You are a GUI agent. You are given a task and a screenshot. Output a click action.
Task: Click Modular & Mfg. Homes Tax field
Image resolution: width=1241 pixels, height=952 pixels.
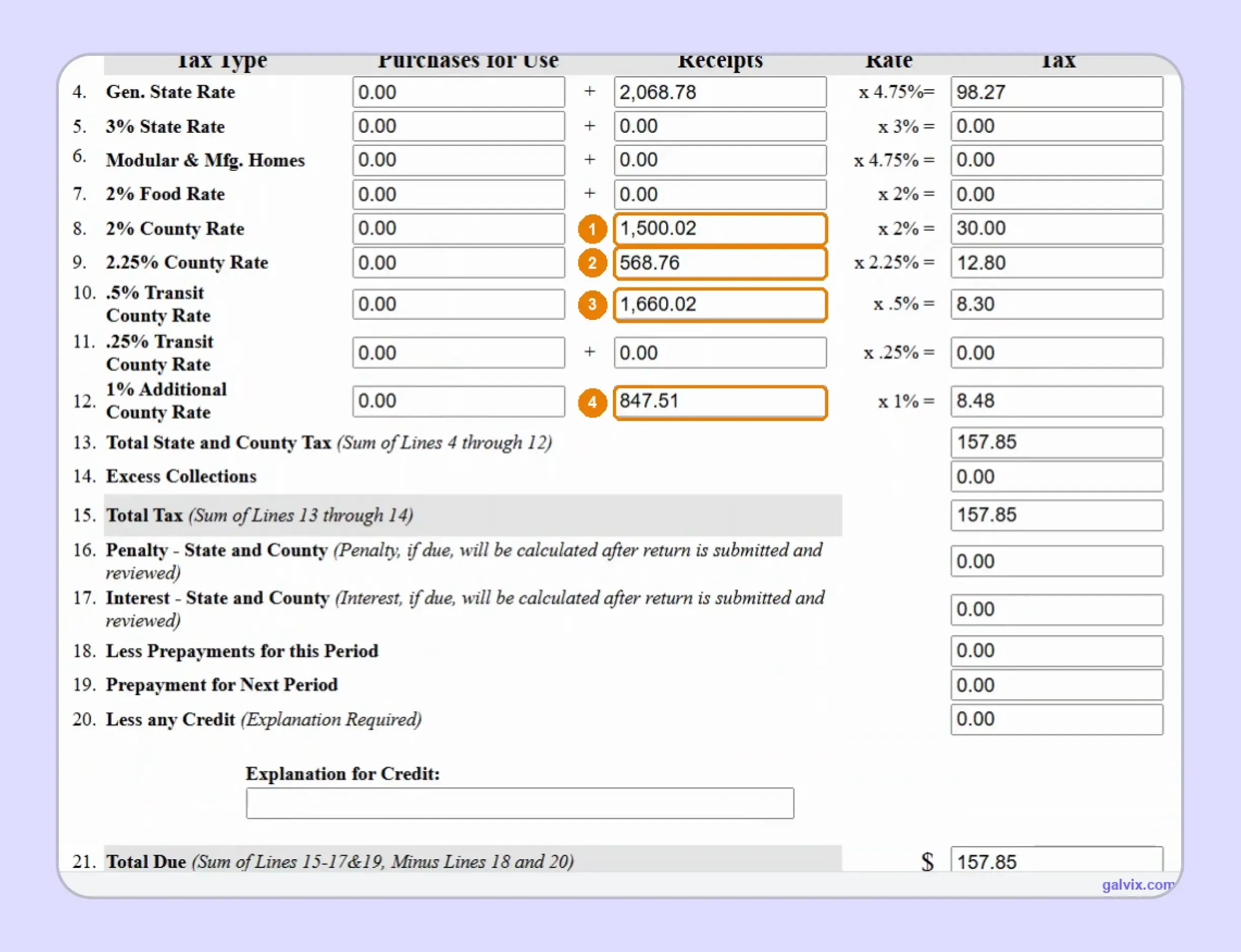1057,160
